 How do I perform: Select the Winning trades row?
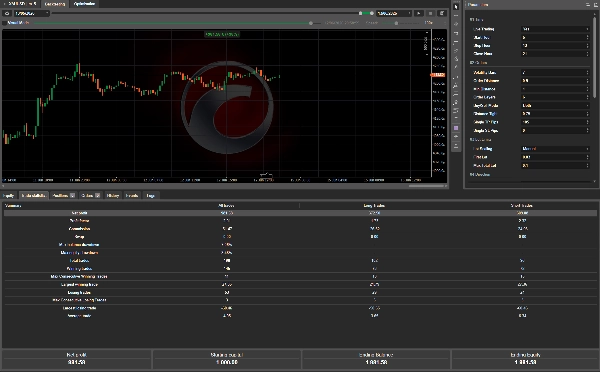(300, 269)
